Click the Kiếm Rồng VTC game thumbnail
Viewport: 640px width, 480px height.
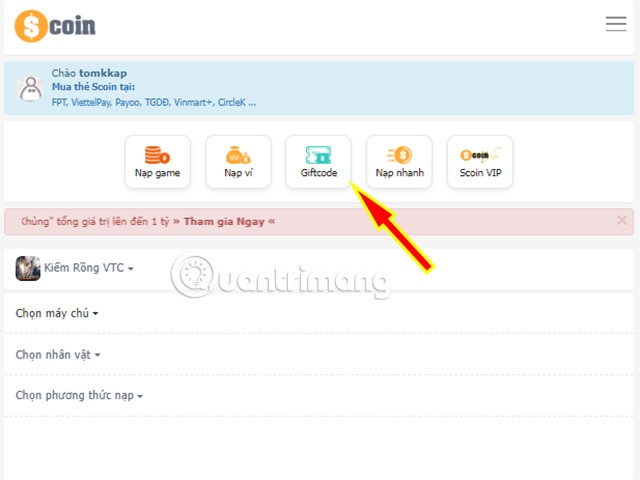pos(28,268)
